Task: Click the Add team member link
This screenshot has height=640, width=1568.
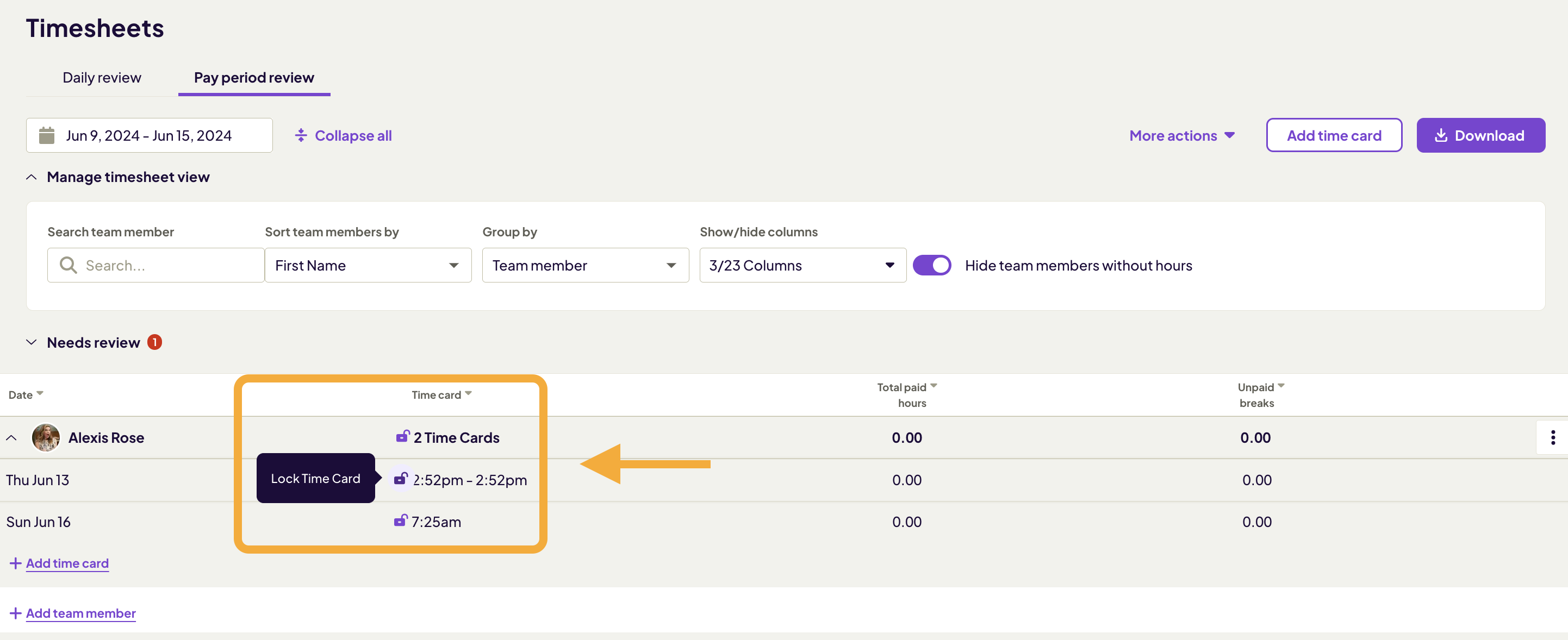Action: click(80, 613)
